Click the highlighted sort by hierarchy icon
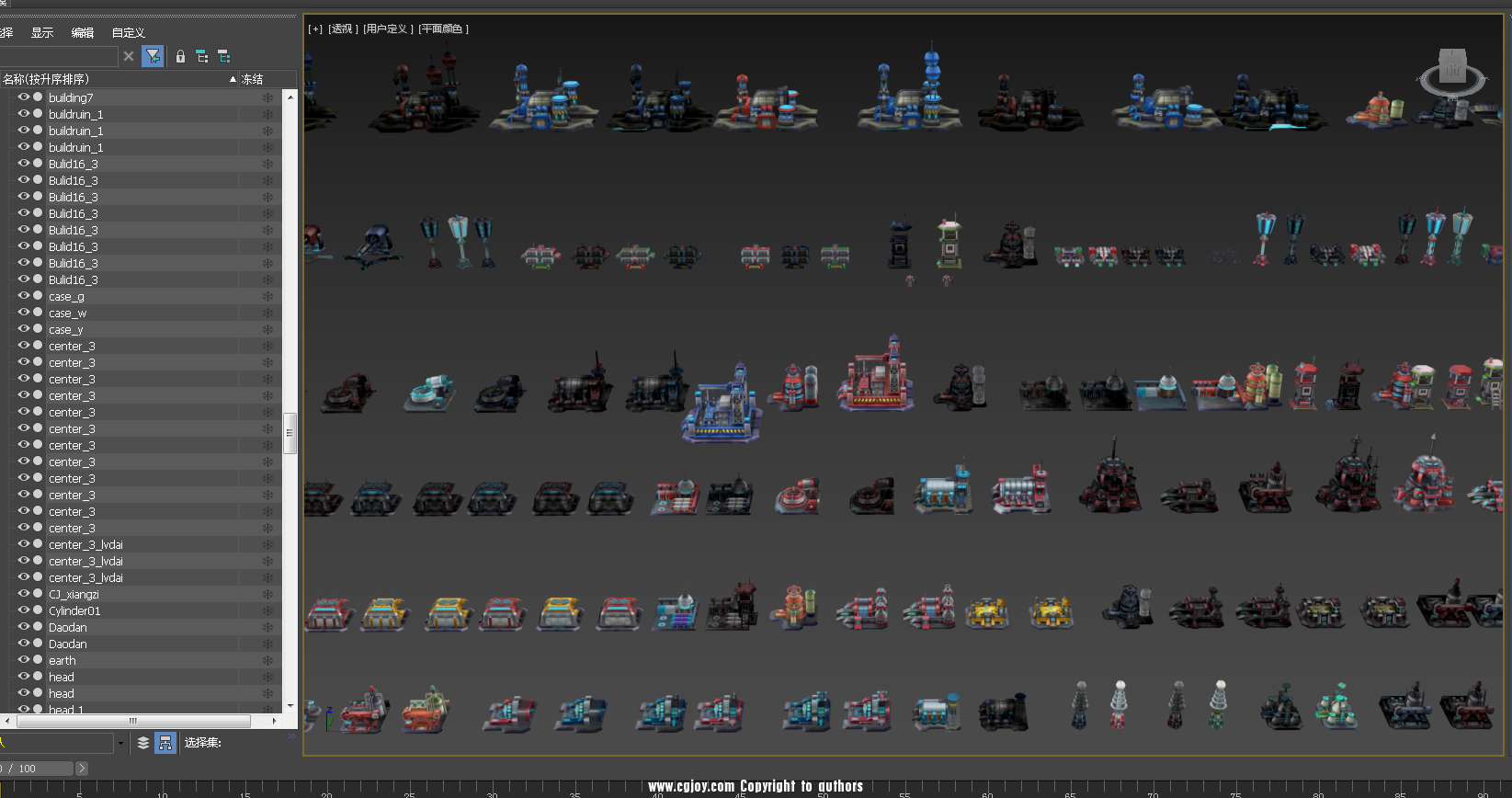Screen dimensions: 1512x798 pos(165,743)
